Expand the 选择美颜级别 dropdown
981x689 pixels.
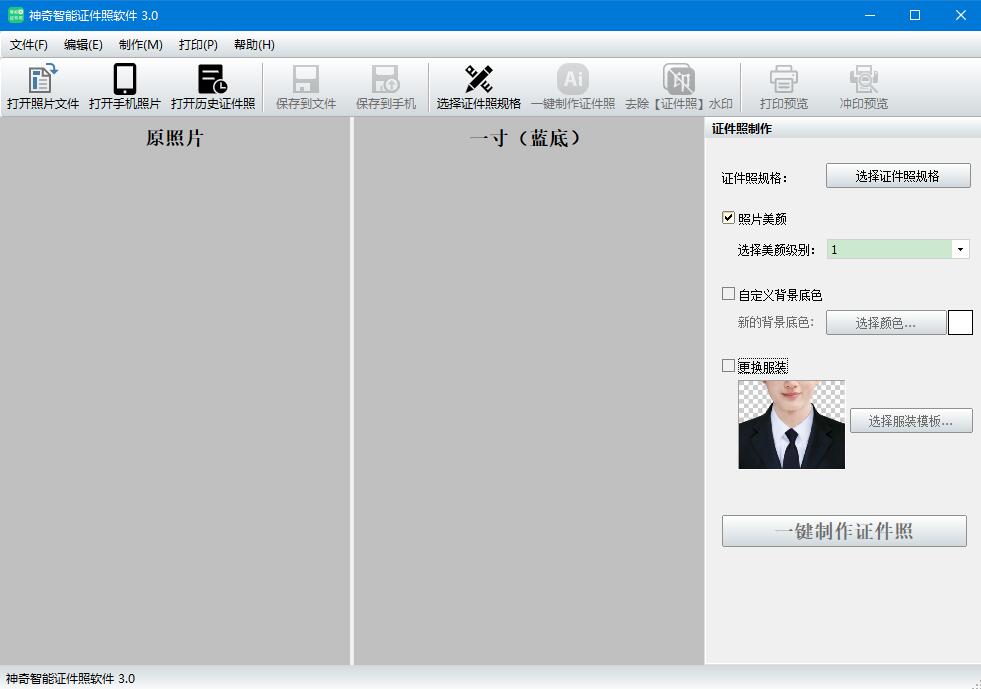click(960, 249)
